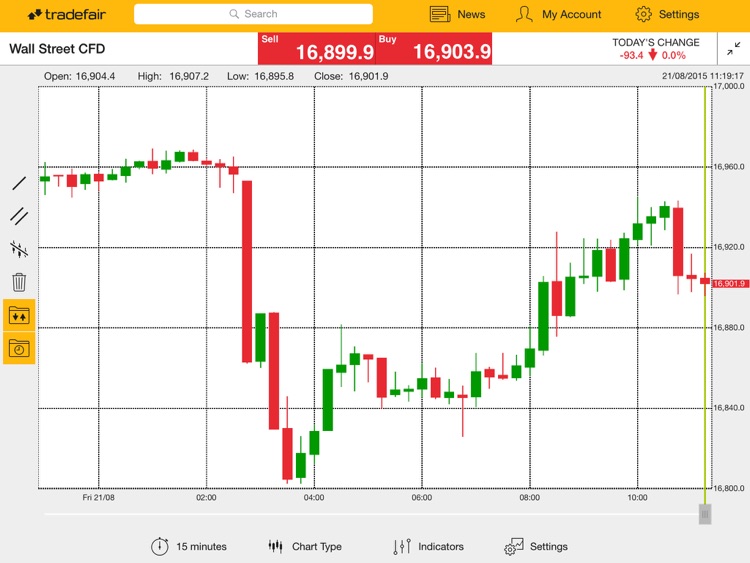The image size is (750, 563).
Task: Click the 16,960.0 price axis label
Action: point(729,166)
